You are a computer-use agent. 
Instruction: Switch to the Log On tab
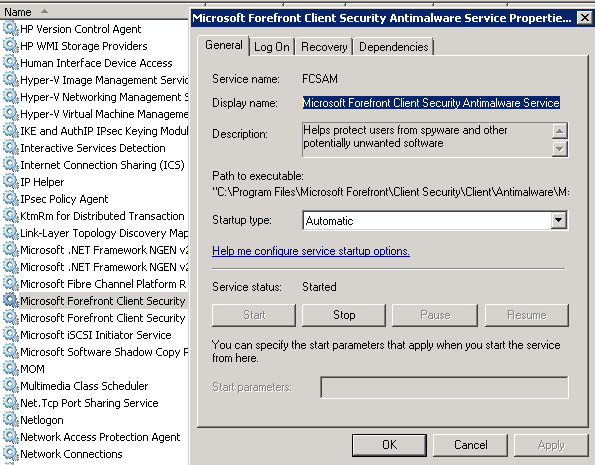[x=272, y=47]
